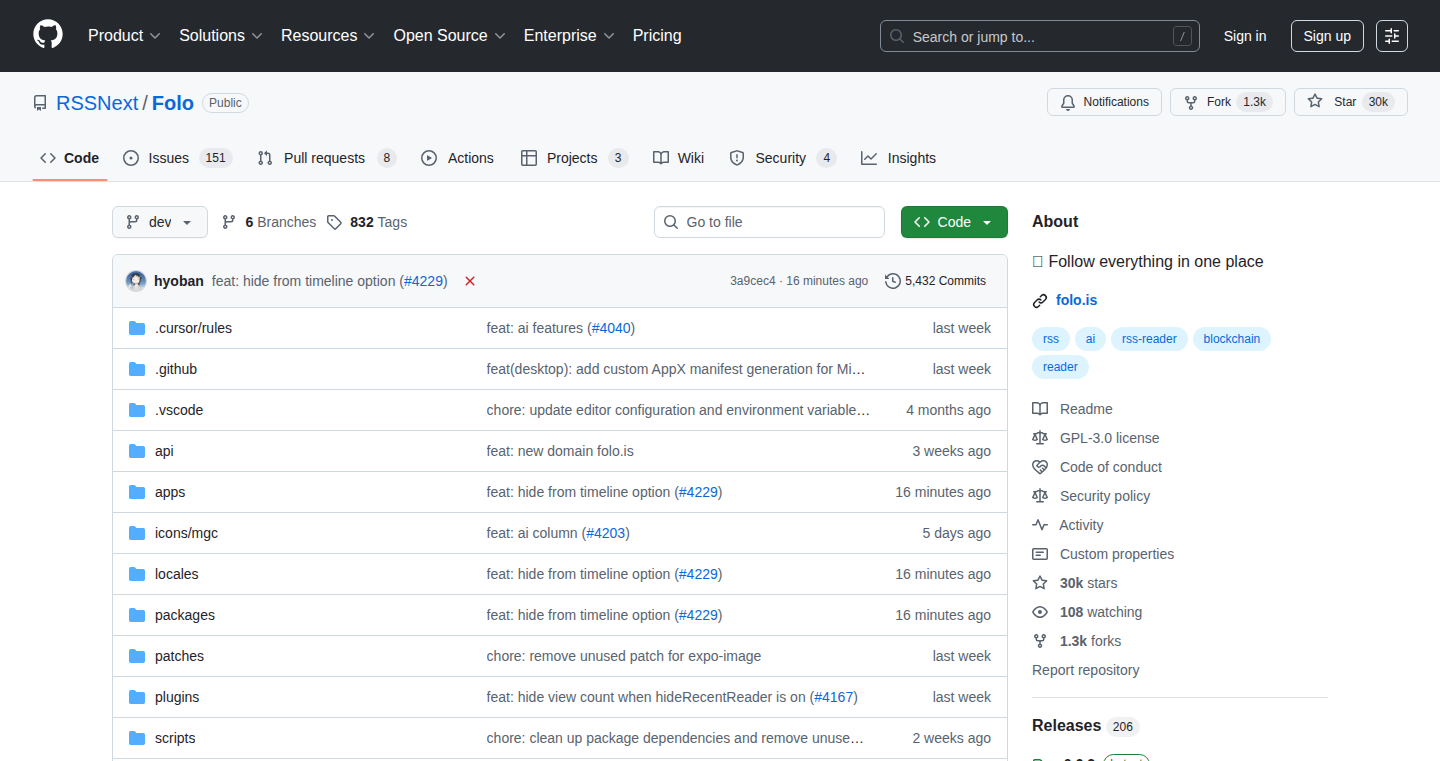Click the Readme book icon
The height and width of the screenshot is (761, 1440).
(x=1040, y=409)
